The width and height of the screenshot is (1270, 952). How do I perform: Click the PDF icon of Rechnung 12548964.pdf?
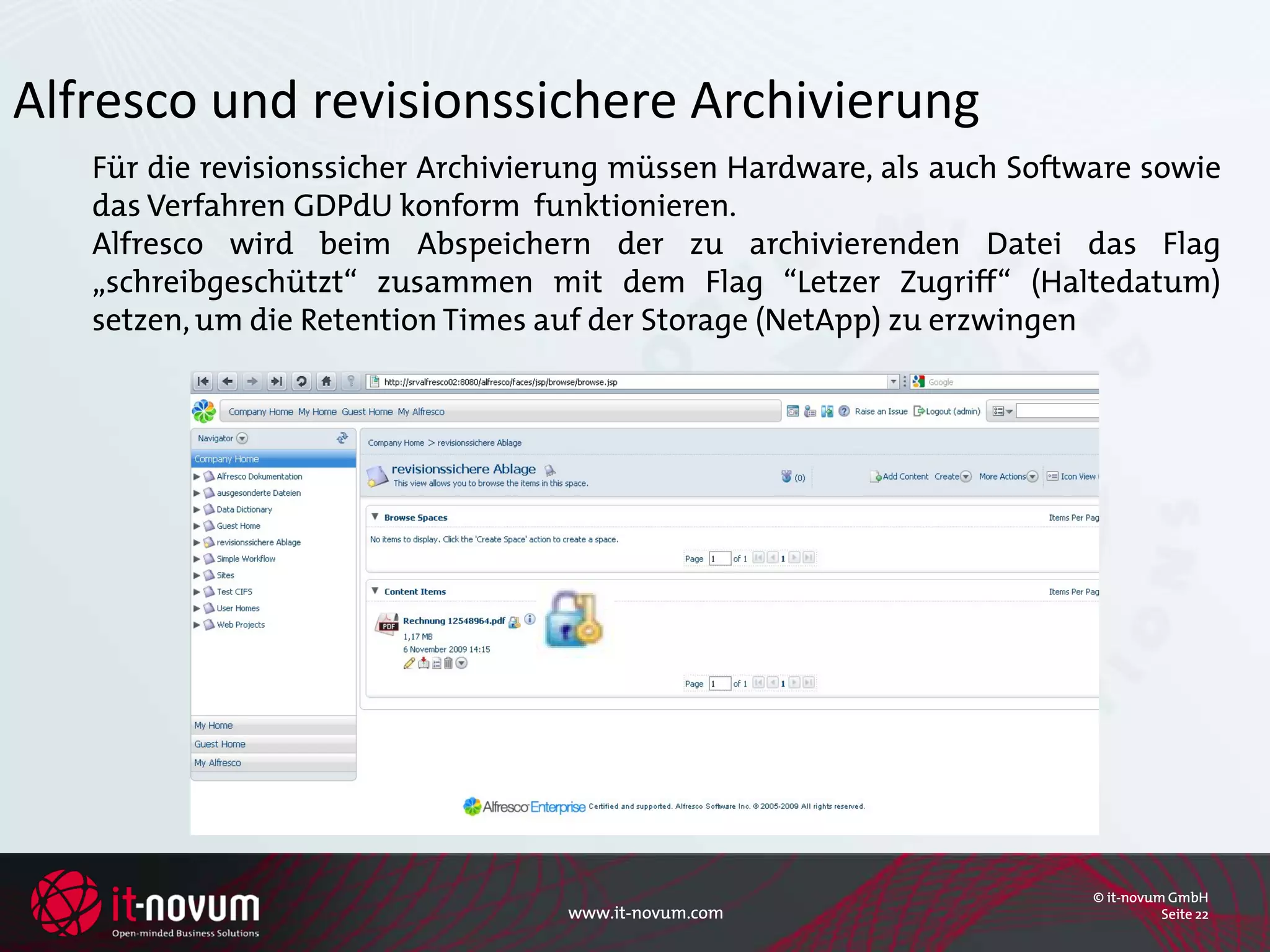(x=387, y=625)
